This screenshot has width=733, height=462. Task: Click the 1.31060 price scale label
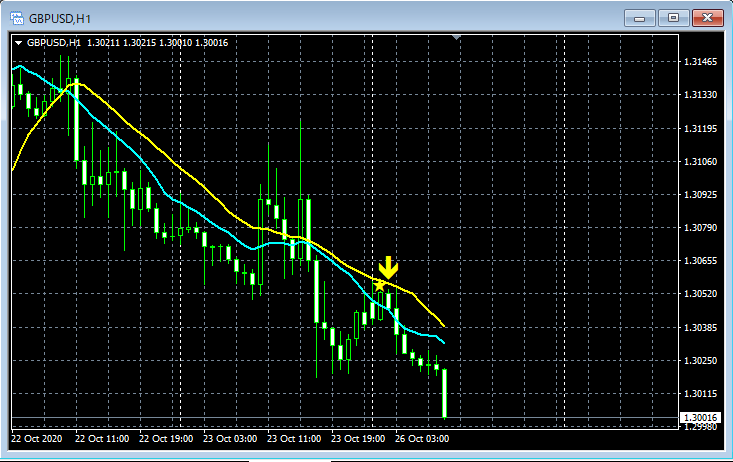click(700, 162)
